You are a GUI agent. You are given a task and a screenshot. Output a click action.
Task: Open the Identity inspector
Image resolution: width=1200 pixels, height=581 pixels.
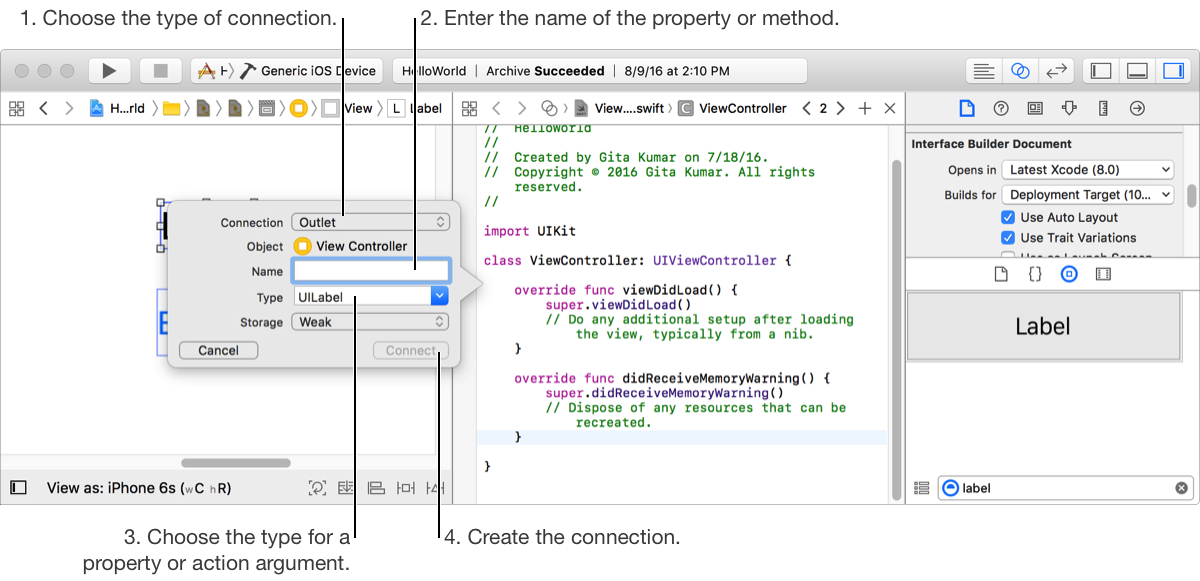(x=1035, y=108)
